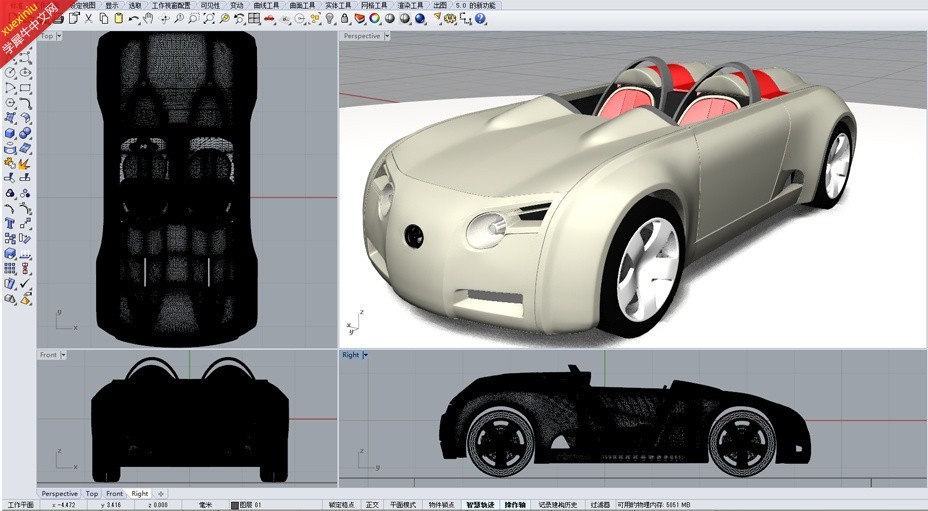The width and height of the screenshot is (928, 511).
Task: Open the Layers icon in toolbar
Action: pyautogui.click(x=359, y=19)
